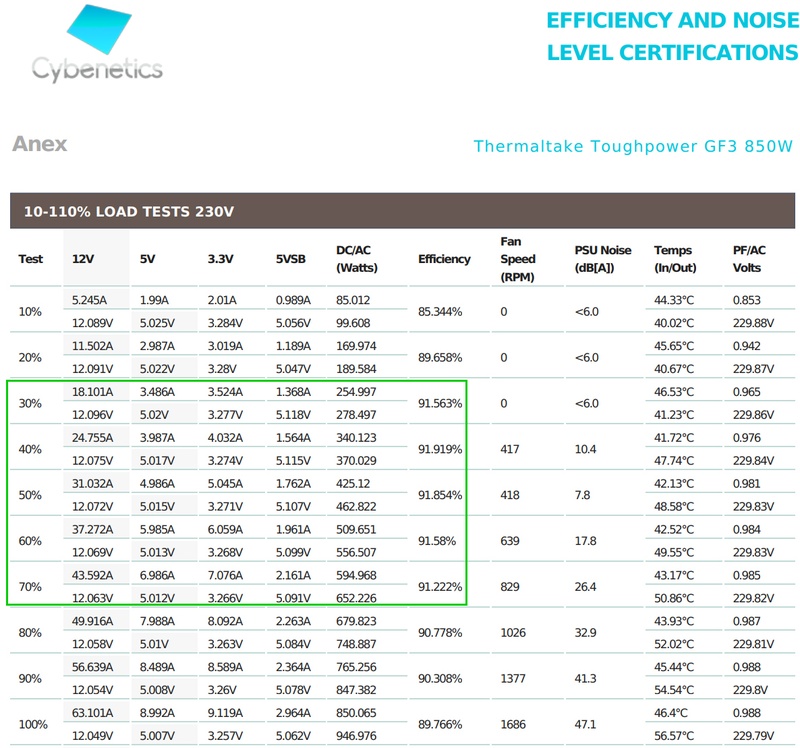Click the "Temps (In/Out)" column header
The width and height of the screenshot is (800, 748).
coord(676,259)
